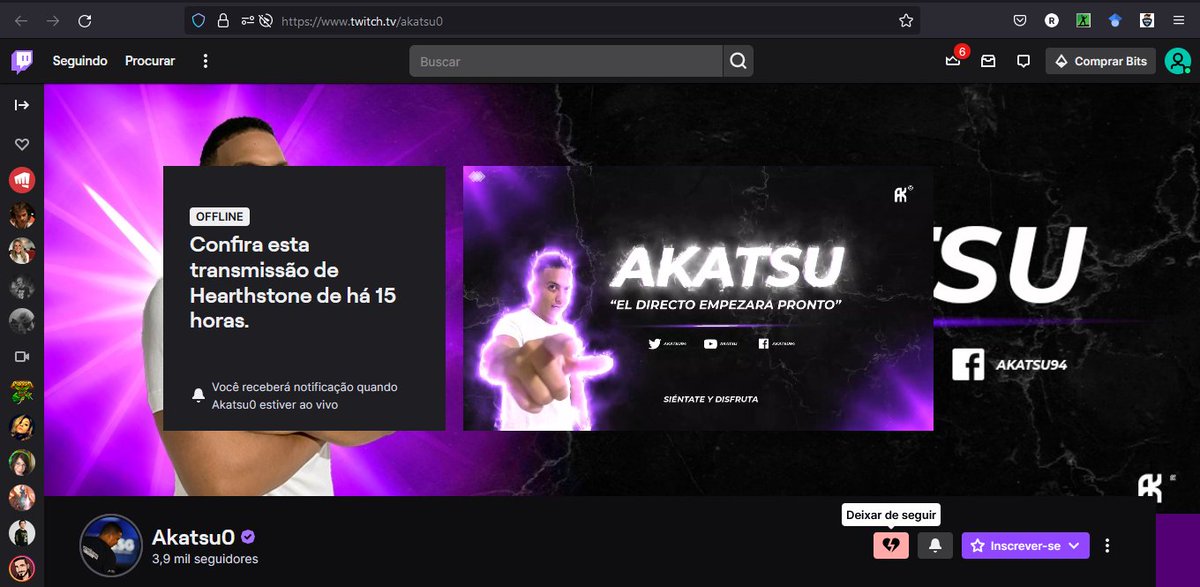Click the verified badge next to Akatsu0
Screen dimensions: 1200x587
[x=247, y=537]
